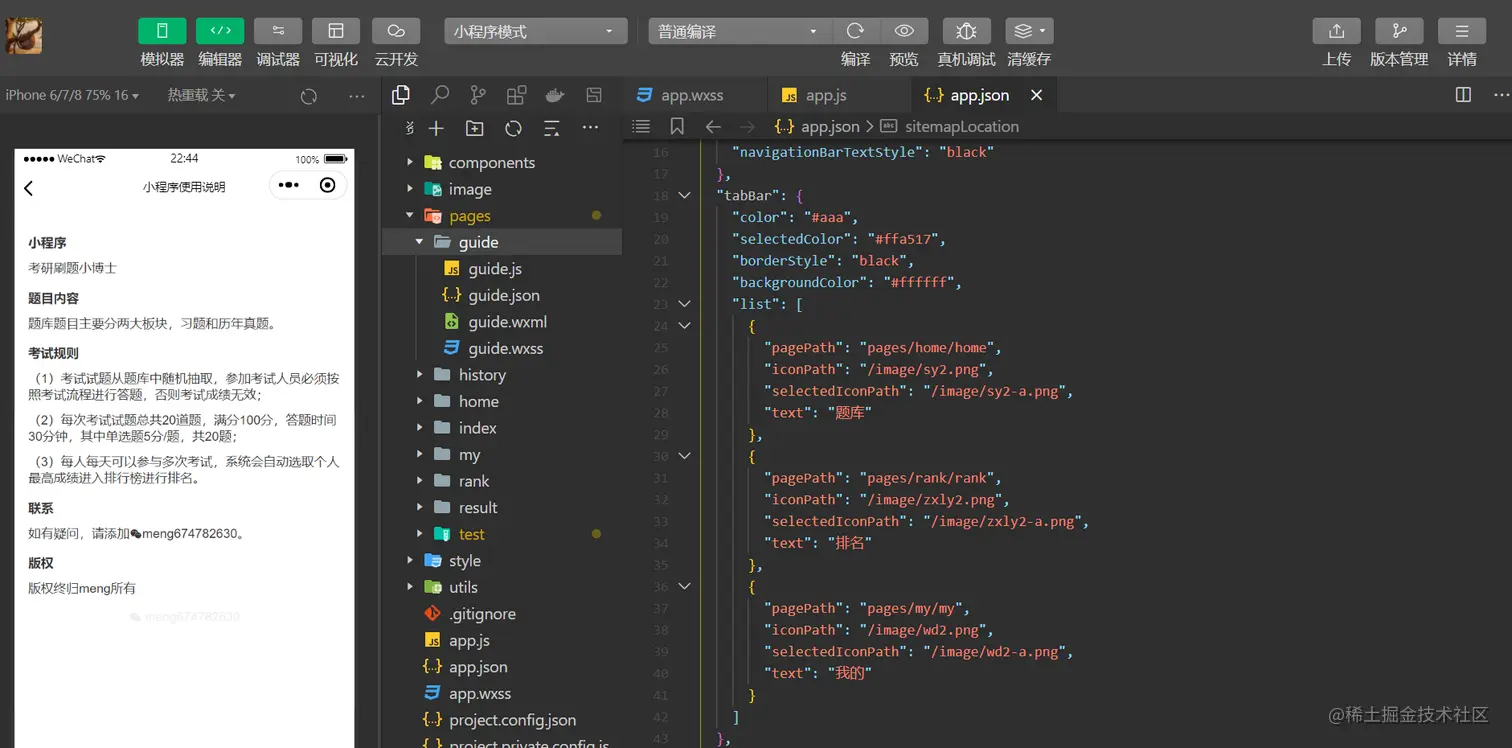Refresh the file explorer tree
This screenshot has width=1512, height=748.
(513, 128)
